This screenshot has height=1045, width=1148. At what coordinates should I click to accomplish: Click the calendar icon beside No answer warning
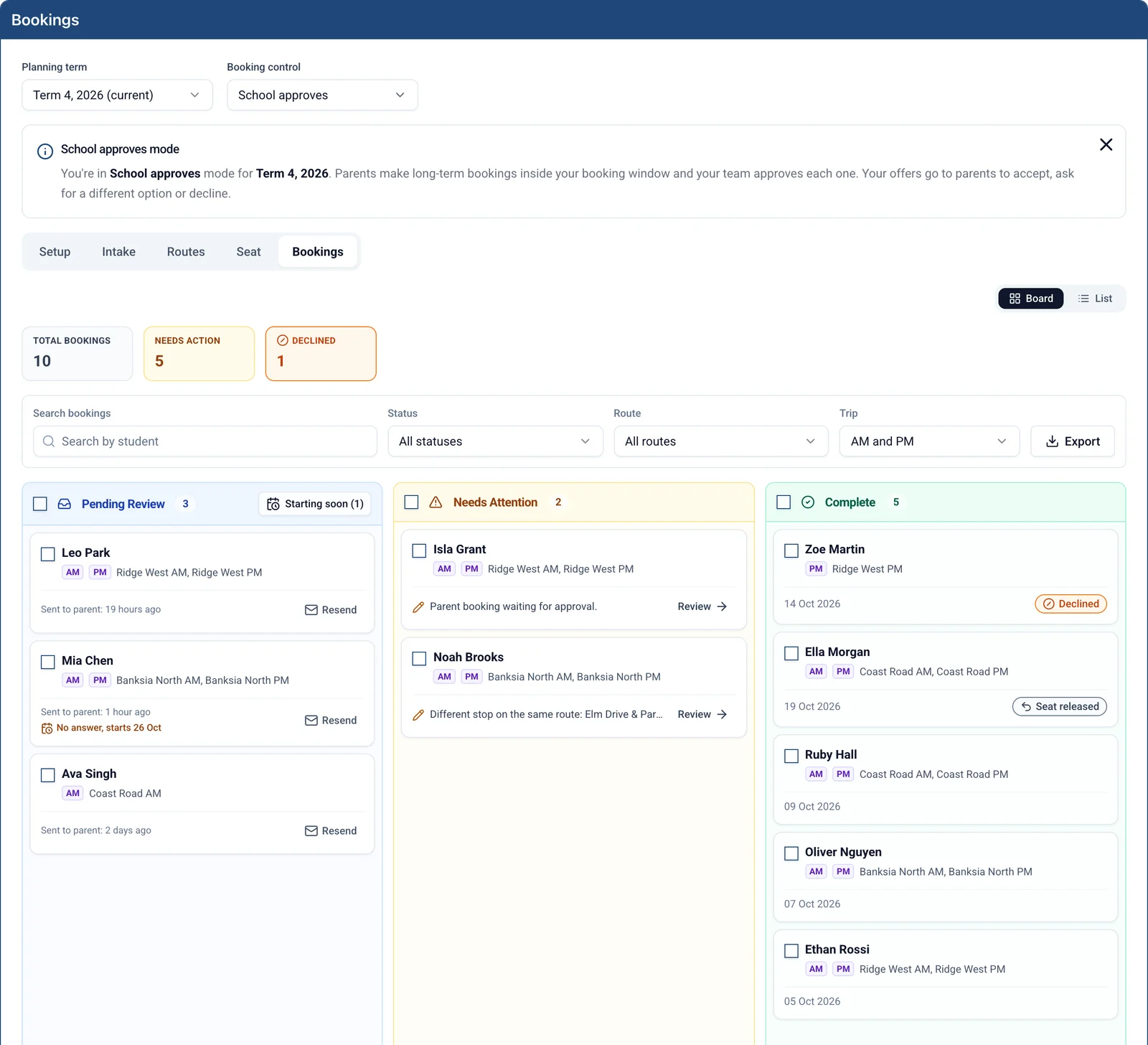click(47, 728)
